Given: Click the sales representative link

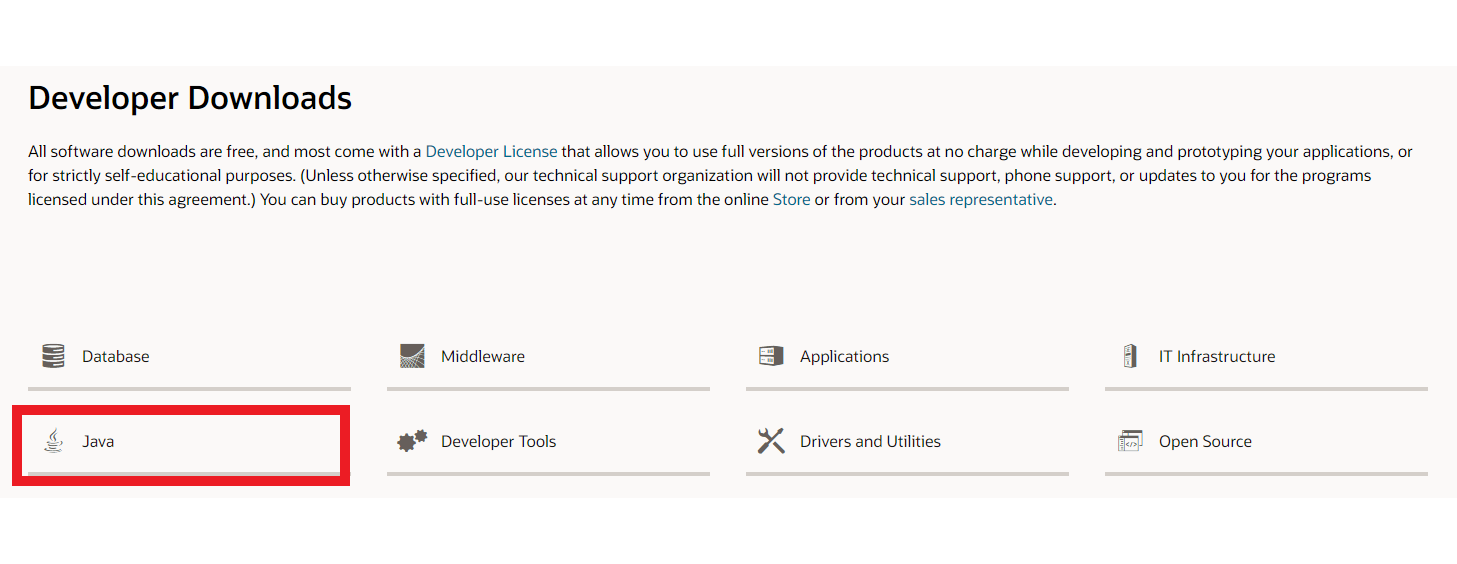Looking at the screenshot, I should click(980, 200).
